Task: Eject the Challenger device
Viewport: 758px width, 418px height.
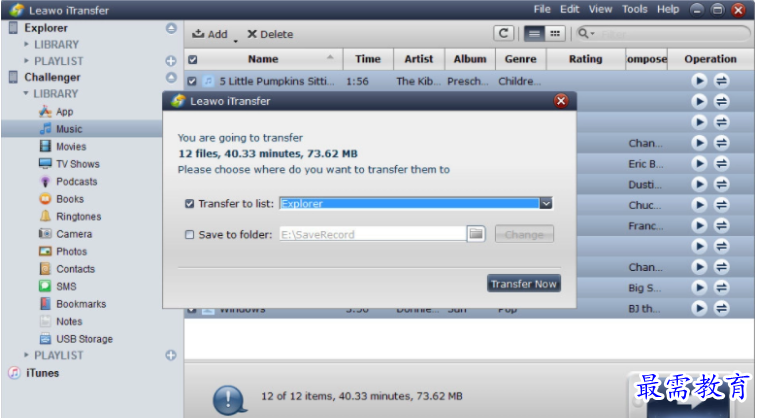Action: coord(171,77)
